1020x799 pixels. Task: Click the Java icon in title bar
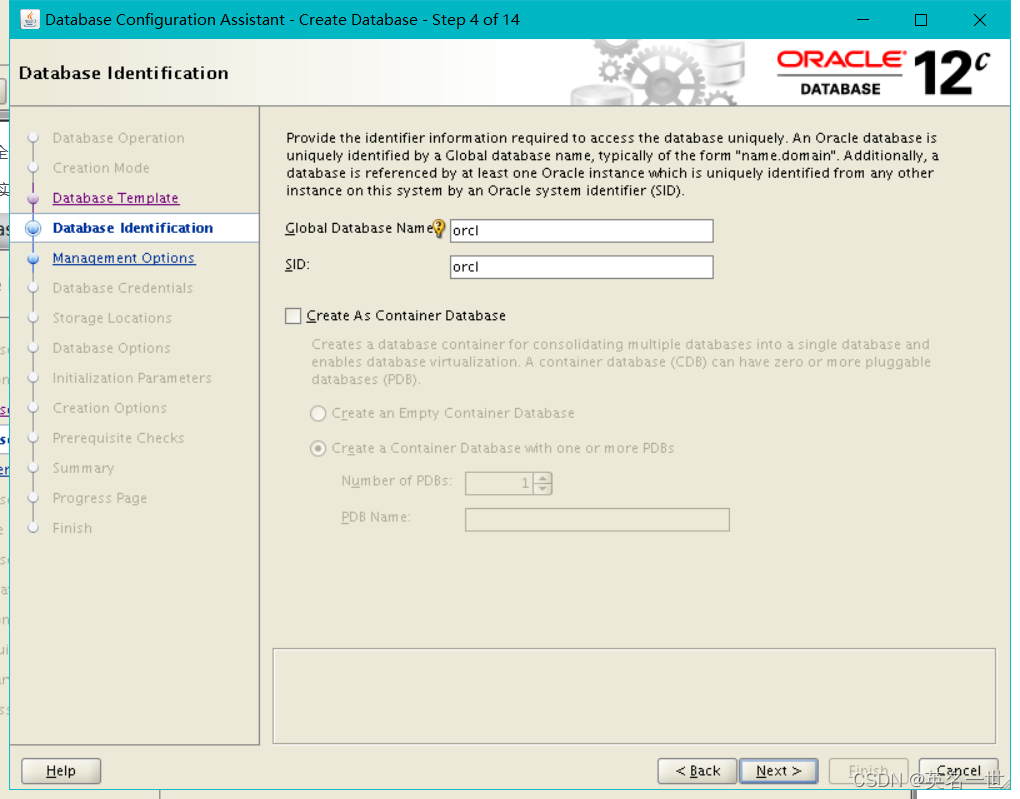coord(29,20)
